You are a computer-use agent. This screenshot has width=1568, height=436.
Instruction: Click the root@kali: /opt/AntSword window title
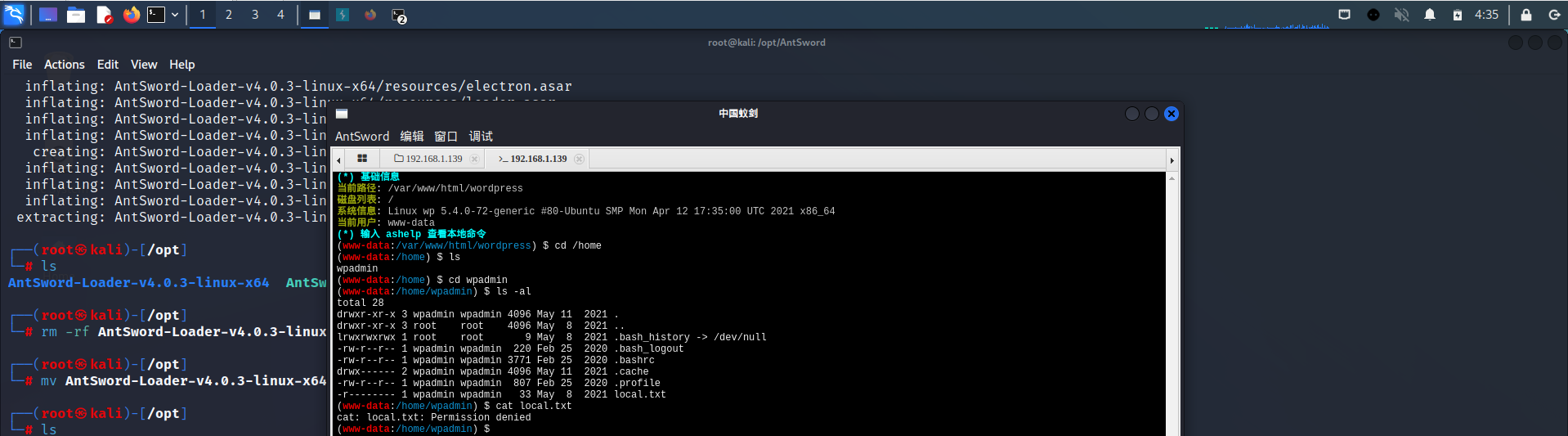pyautogui.click(x=767, y=43)
